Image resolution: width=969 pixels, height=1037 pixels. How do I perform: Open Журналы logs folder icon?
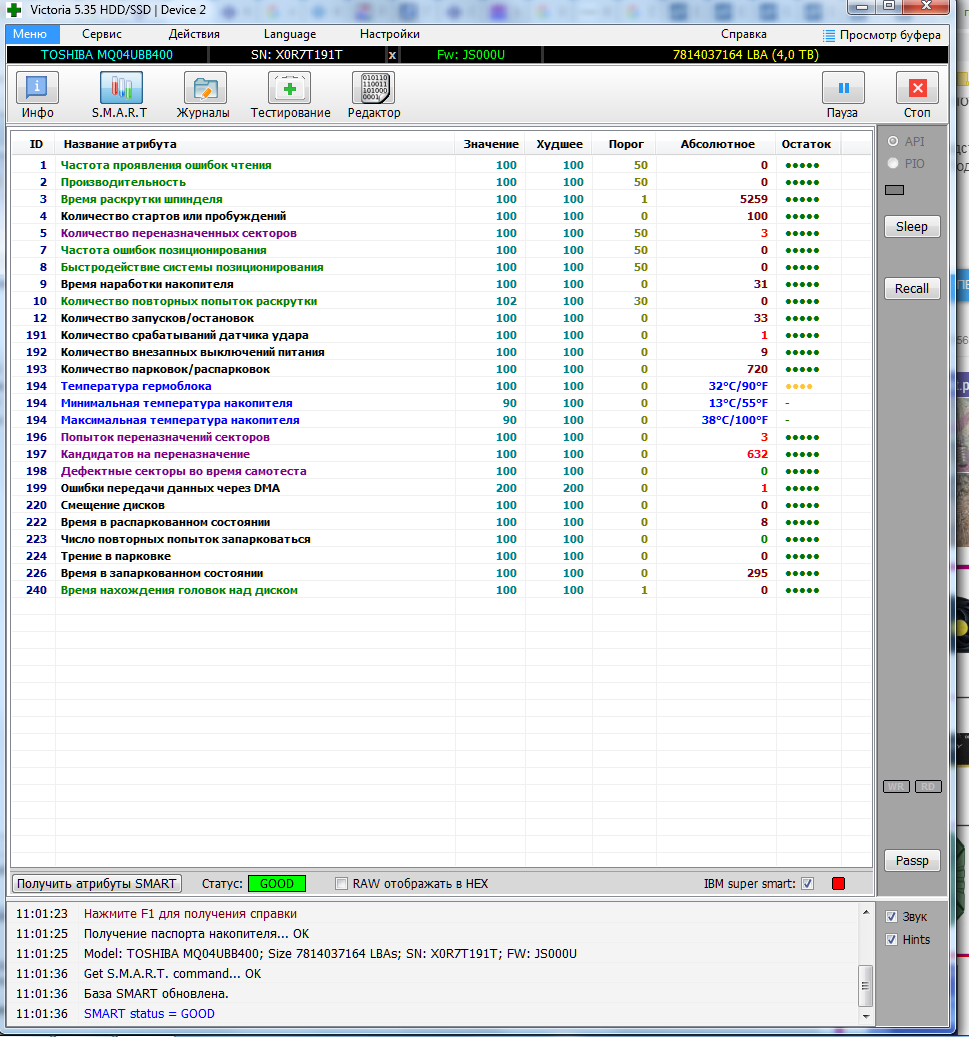(203, 89)
